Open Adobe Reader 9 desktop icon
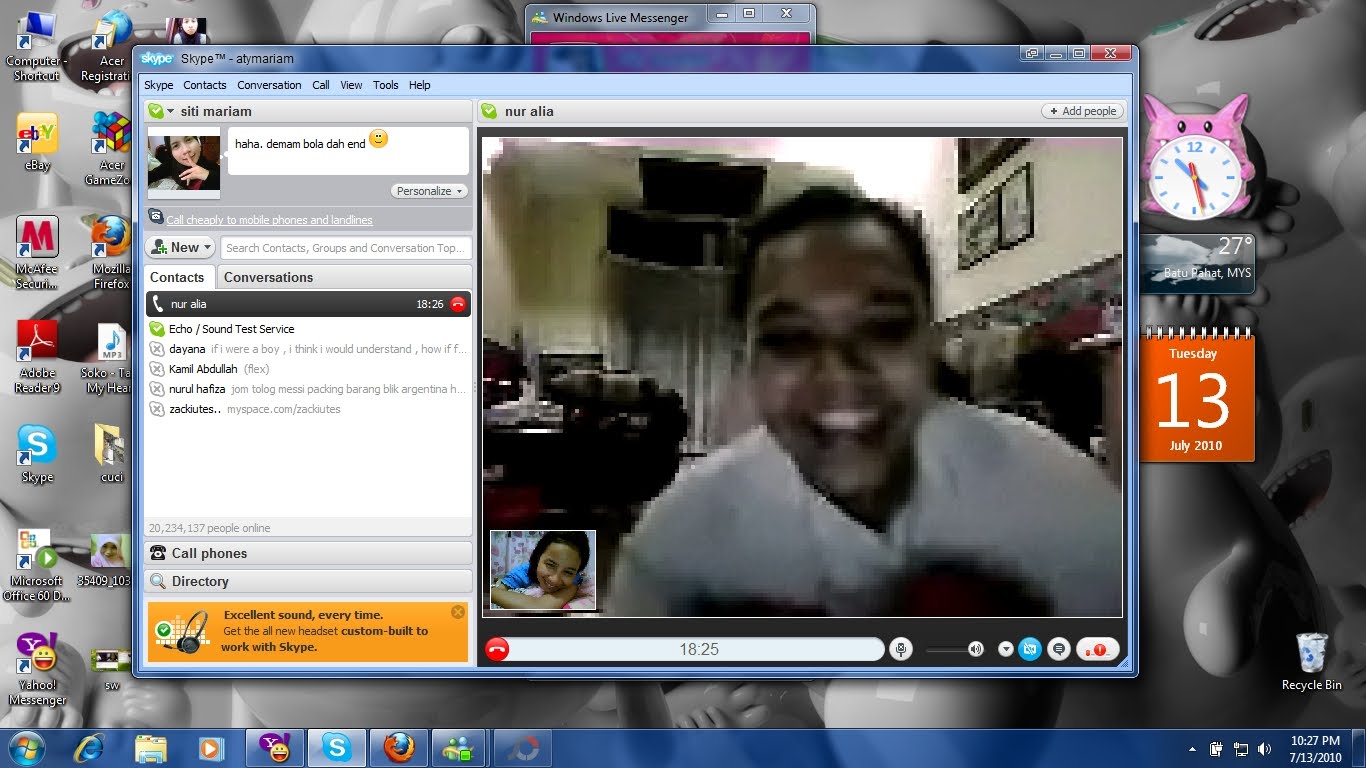1366x768 pixels. pos(37,357)
